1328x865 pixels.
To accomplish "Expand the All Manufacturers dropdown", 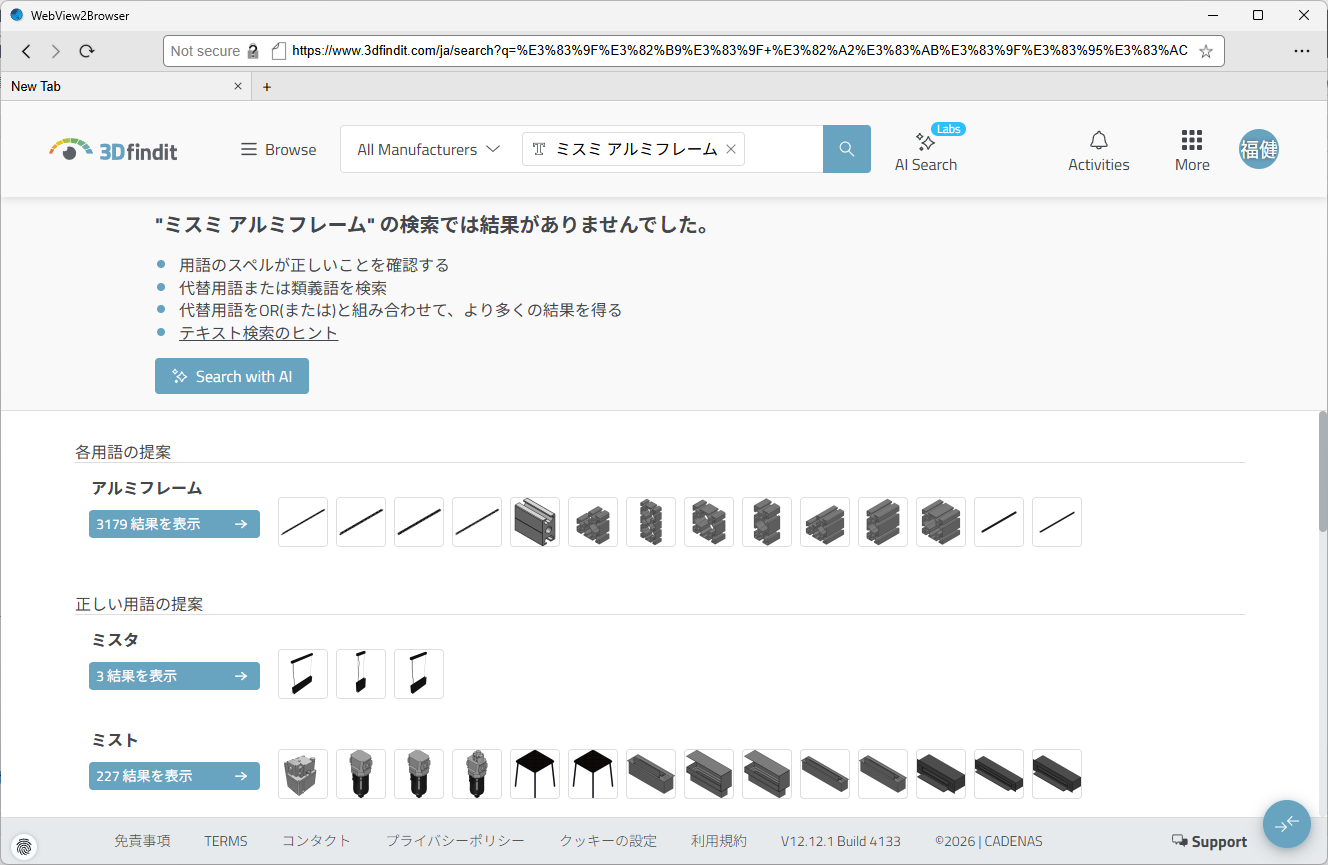I will point(428,149).
